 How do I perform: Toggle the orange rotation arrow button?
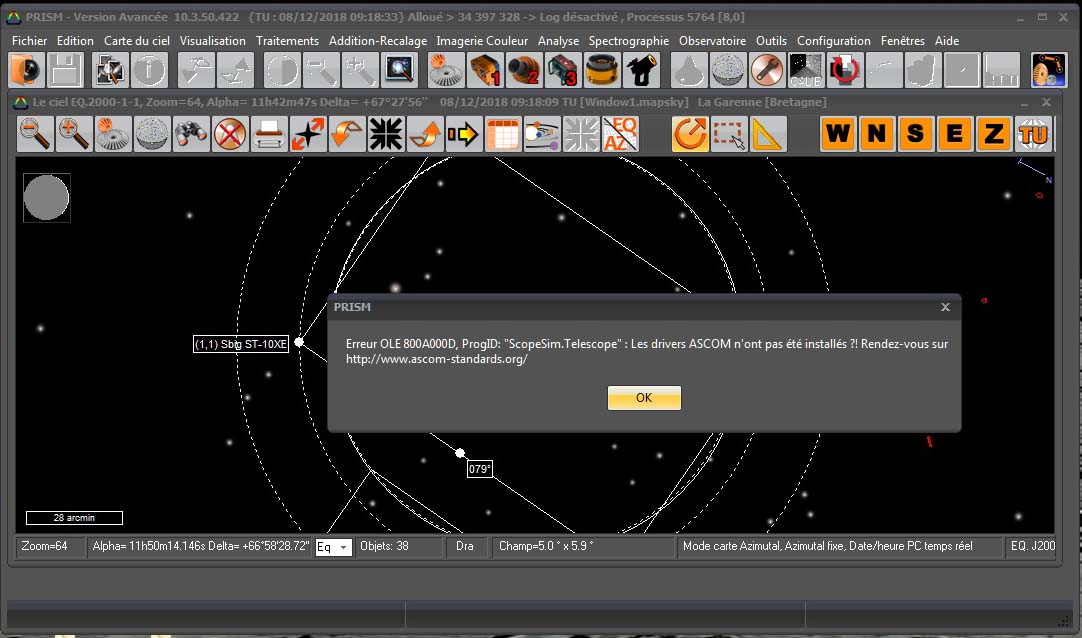click(x=690, y=134)
